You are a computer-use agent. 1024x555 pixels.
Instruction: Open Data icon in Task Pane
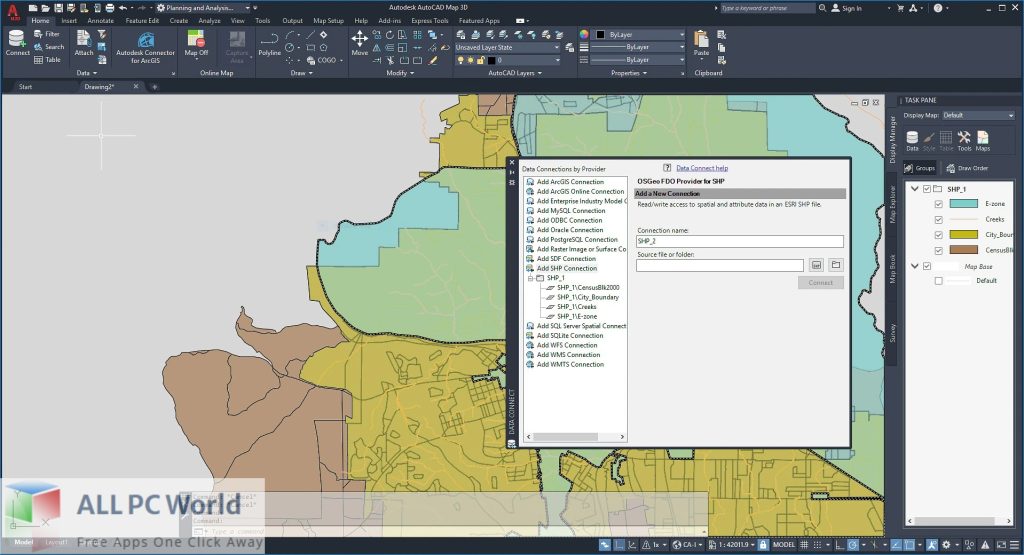point(912,140)
